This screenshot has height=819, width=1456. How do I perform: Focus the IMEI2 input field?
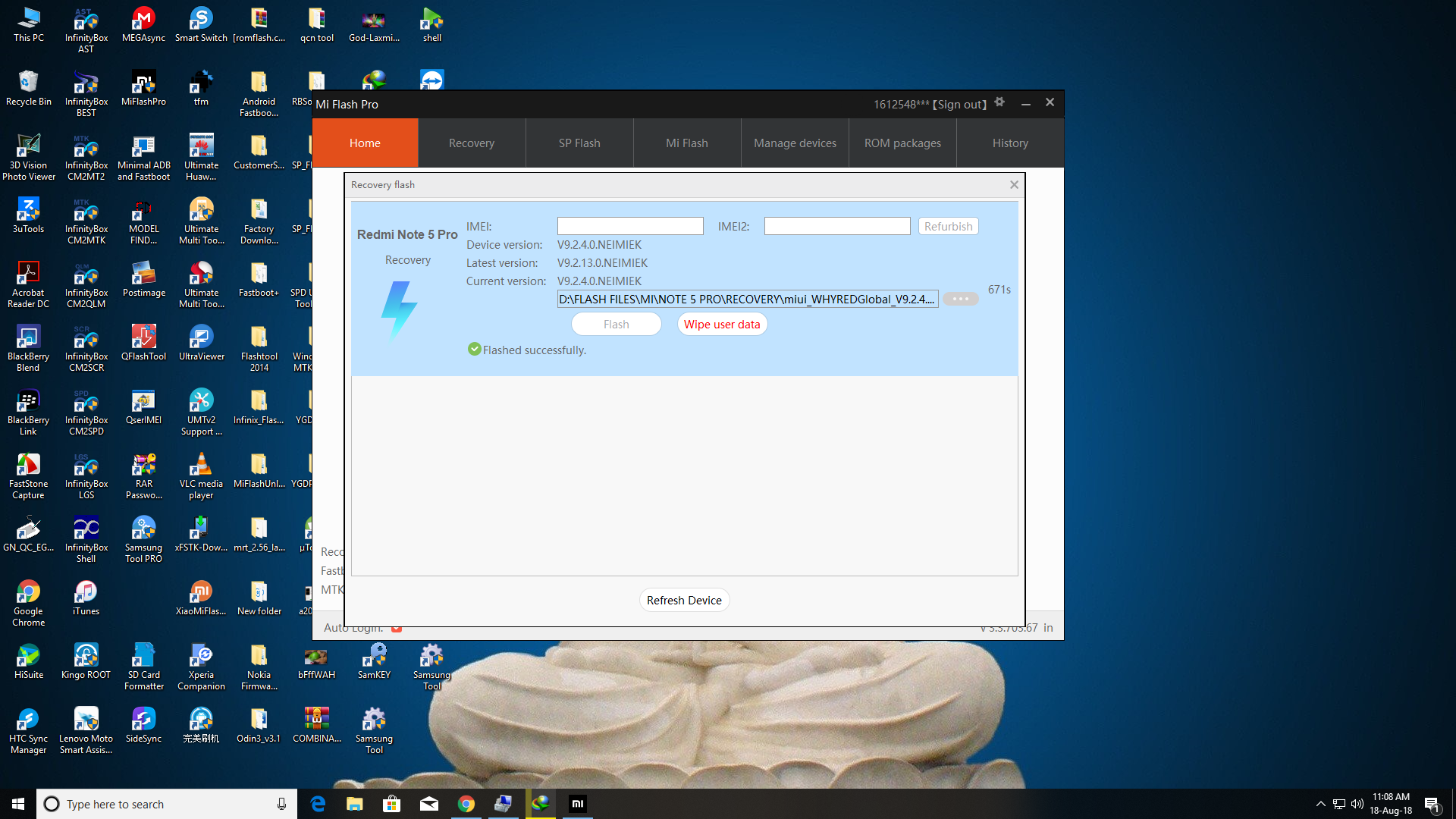837,226
